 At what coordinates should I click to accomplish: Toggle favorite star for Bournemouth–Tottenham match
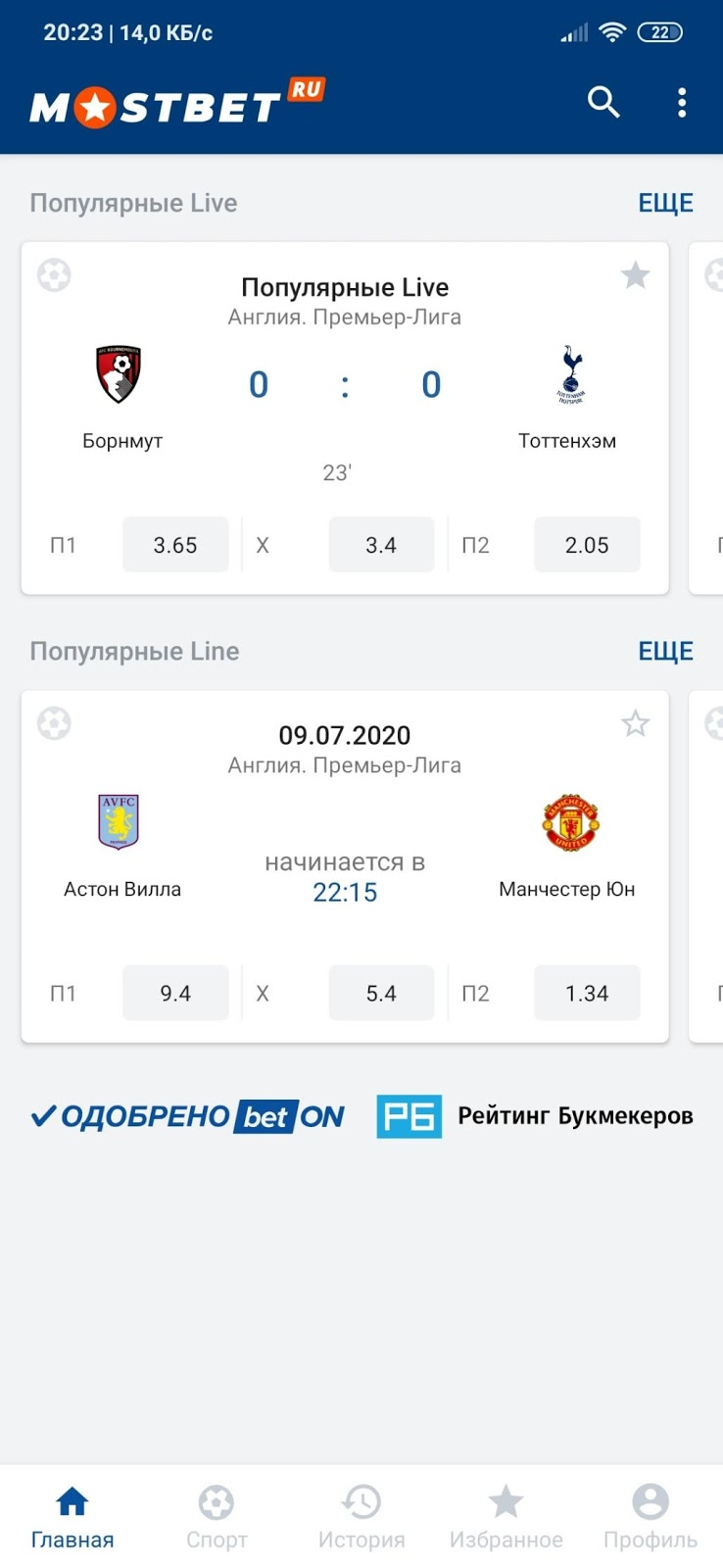(636, 275)
